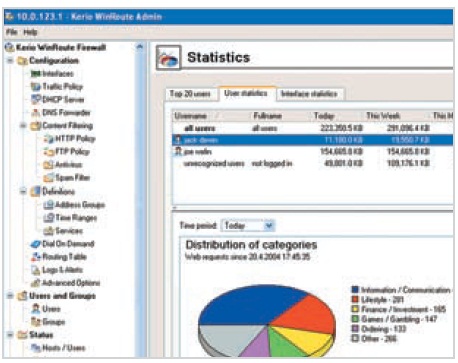The image size is (458, 363).
Task: Select the joe wells user row
Action: point(312,152)
